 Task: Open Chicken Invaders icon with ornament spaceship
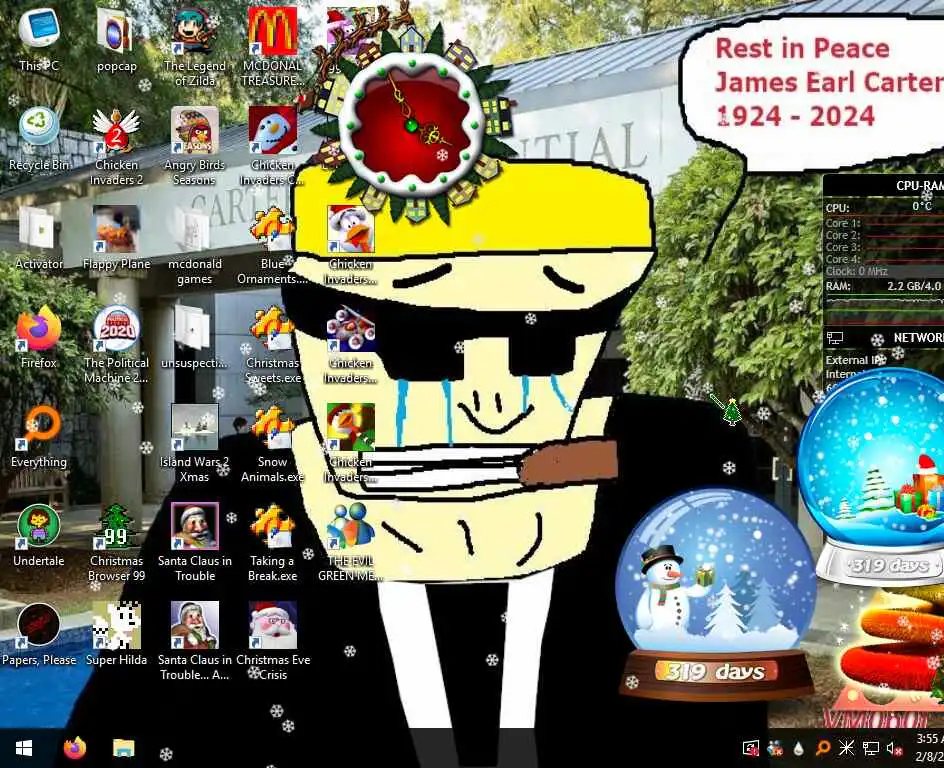tap(351, 344)
